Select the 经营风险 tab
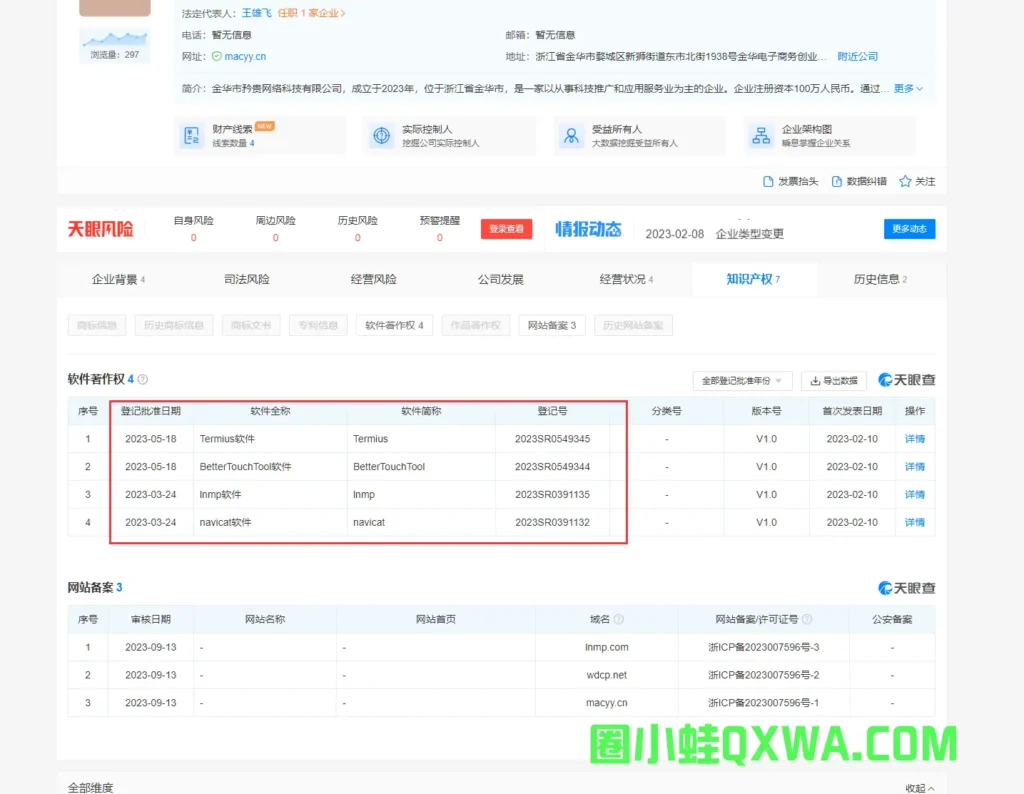This screenshot has width=1024, height=794. point(374,279)
